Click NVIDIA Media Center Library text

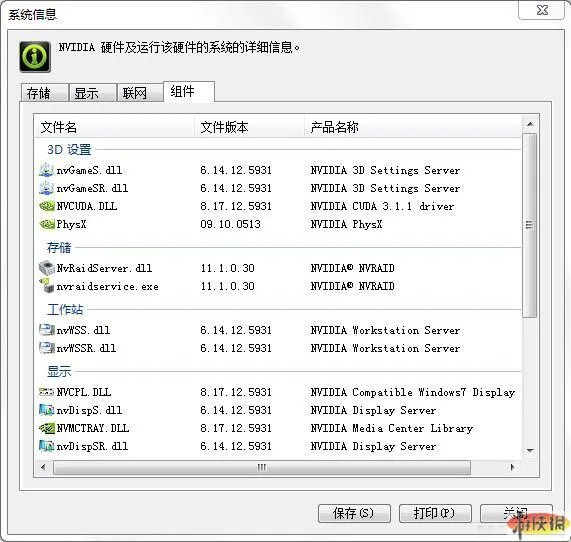(391, 428)
